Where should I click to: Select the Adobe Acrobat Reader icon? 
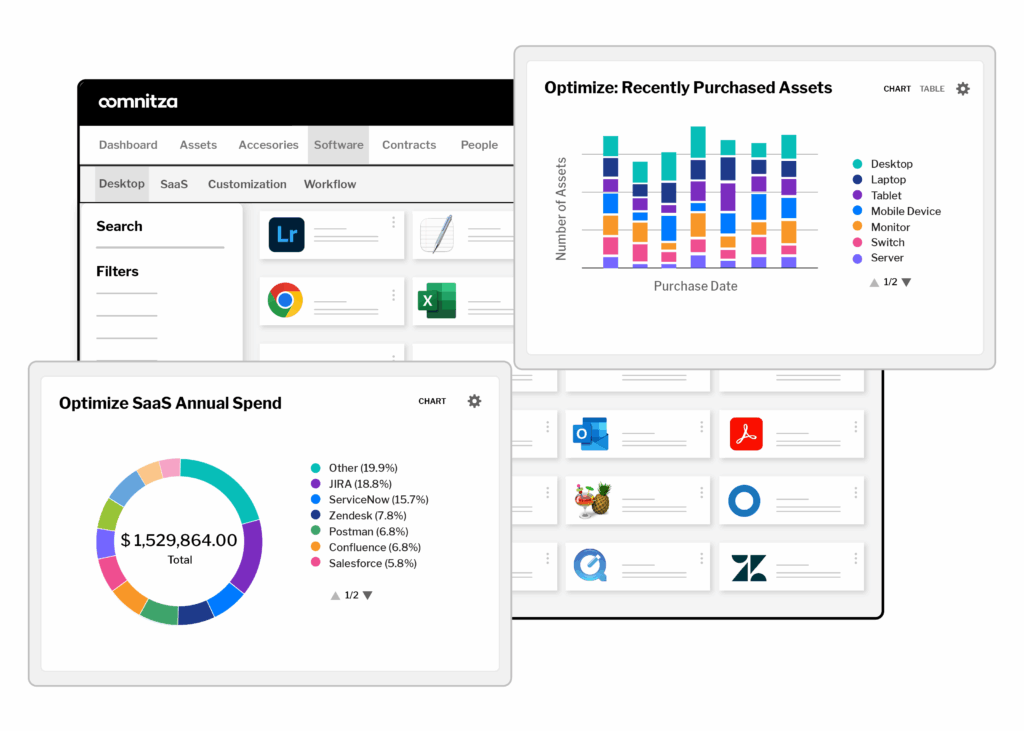click(x=744, y=434)
